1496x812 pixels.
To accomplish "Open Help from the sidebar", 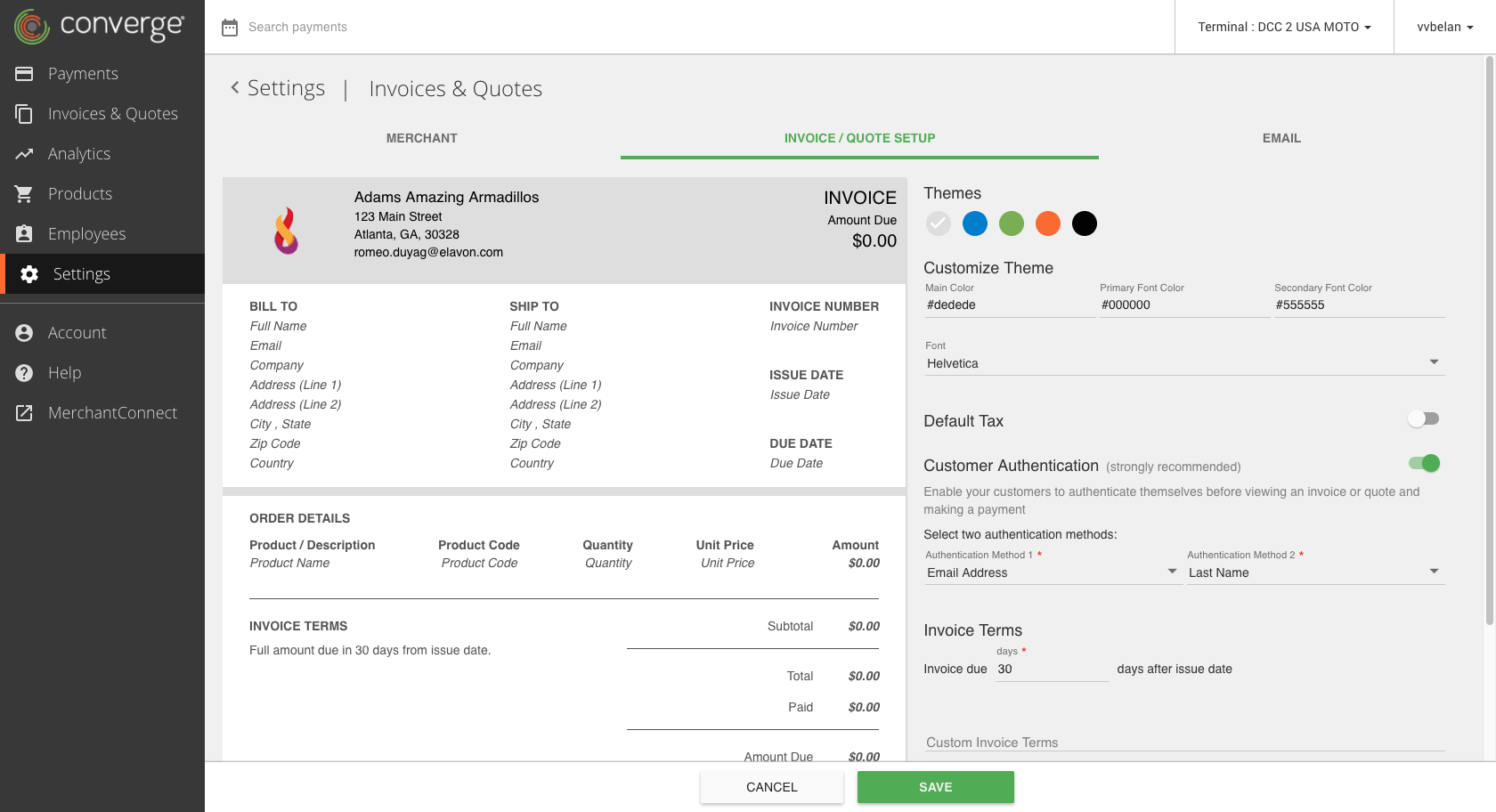I will [63, 372].
